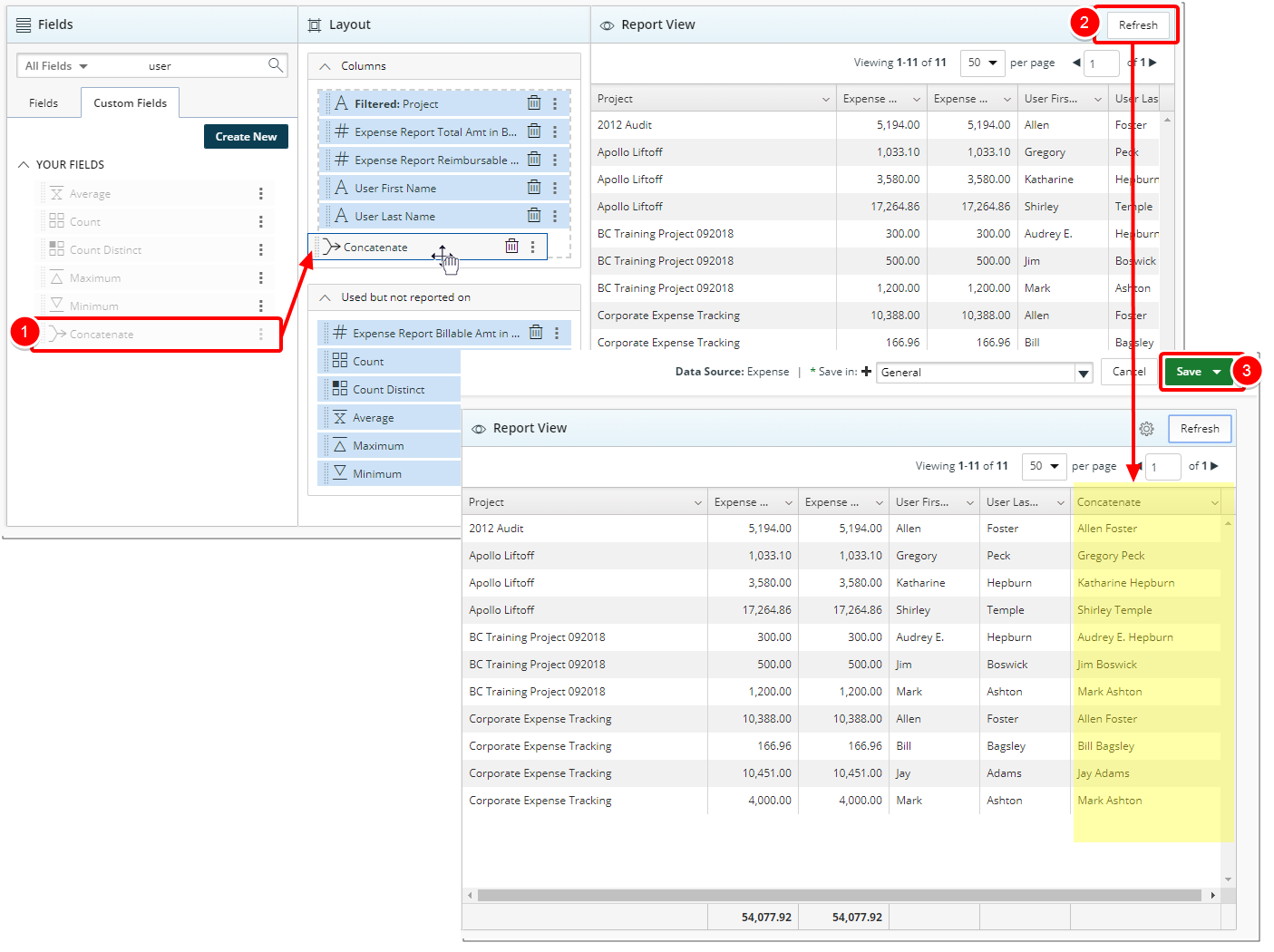
Task: Go to next page in lower Report View
Action: (1214, 466)
